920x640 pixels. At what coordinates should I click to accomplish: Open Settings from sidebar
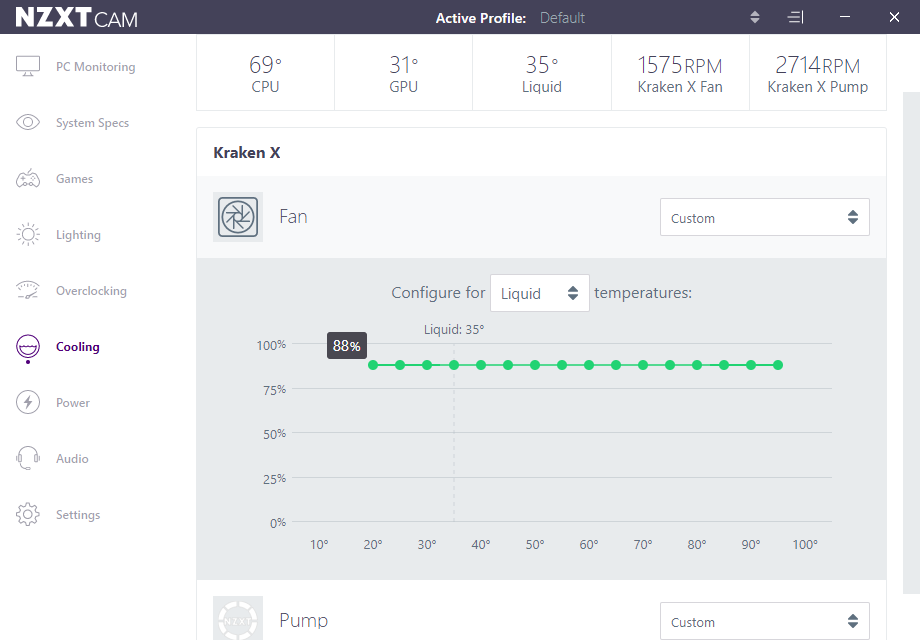pyautogui.click(x=78, y=515)
